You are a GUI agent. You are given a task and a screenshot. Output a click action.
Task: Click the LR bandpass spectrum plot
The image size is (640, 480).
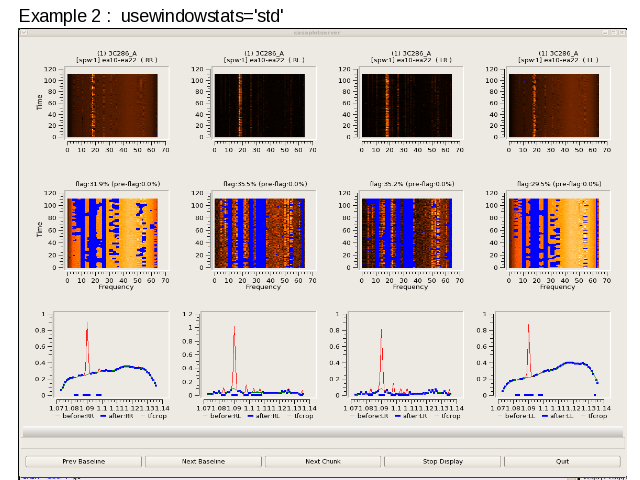pos(405,354)
